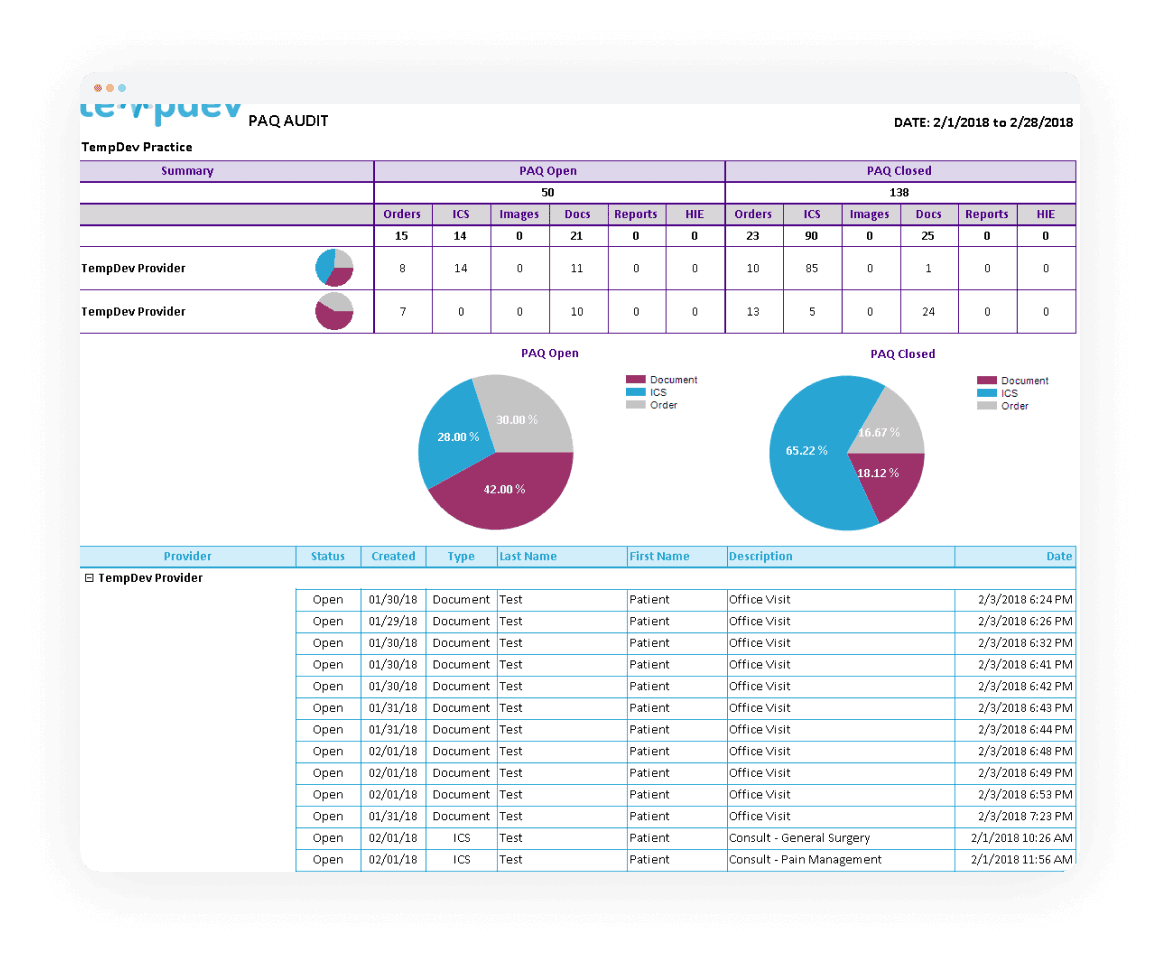Click Consult - Pain Management description
This screenshot has height=960, width=1160.
(x=805, y=859)
